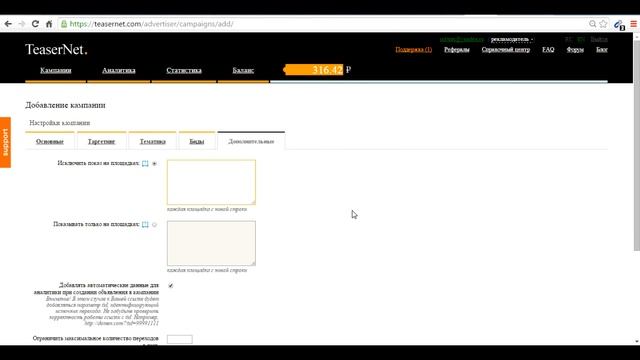
Task: Click the page vertical scrollbar thumb
Action: point(636,145)
